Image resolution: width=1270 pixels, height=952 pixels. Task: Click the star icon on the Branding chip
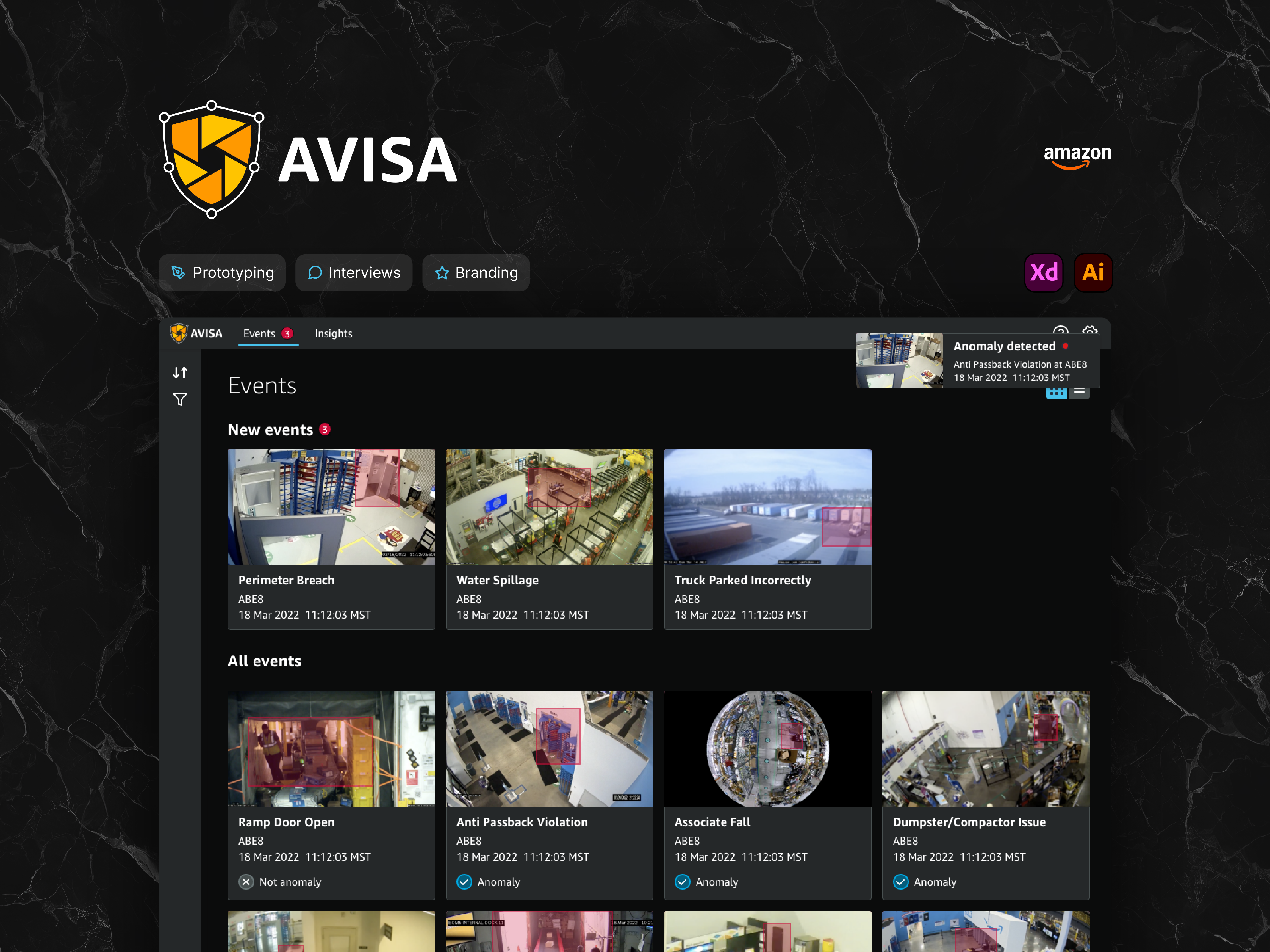tap(442, 273)
